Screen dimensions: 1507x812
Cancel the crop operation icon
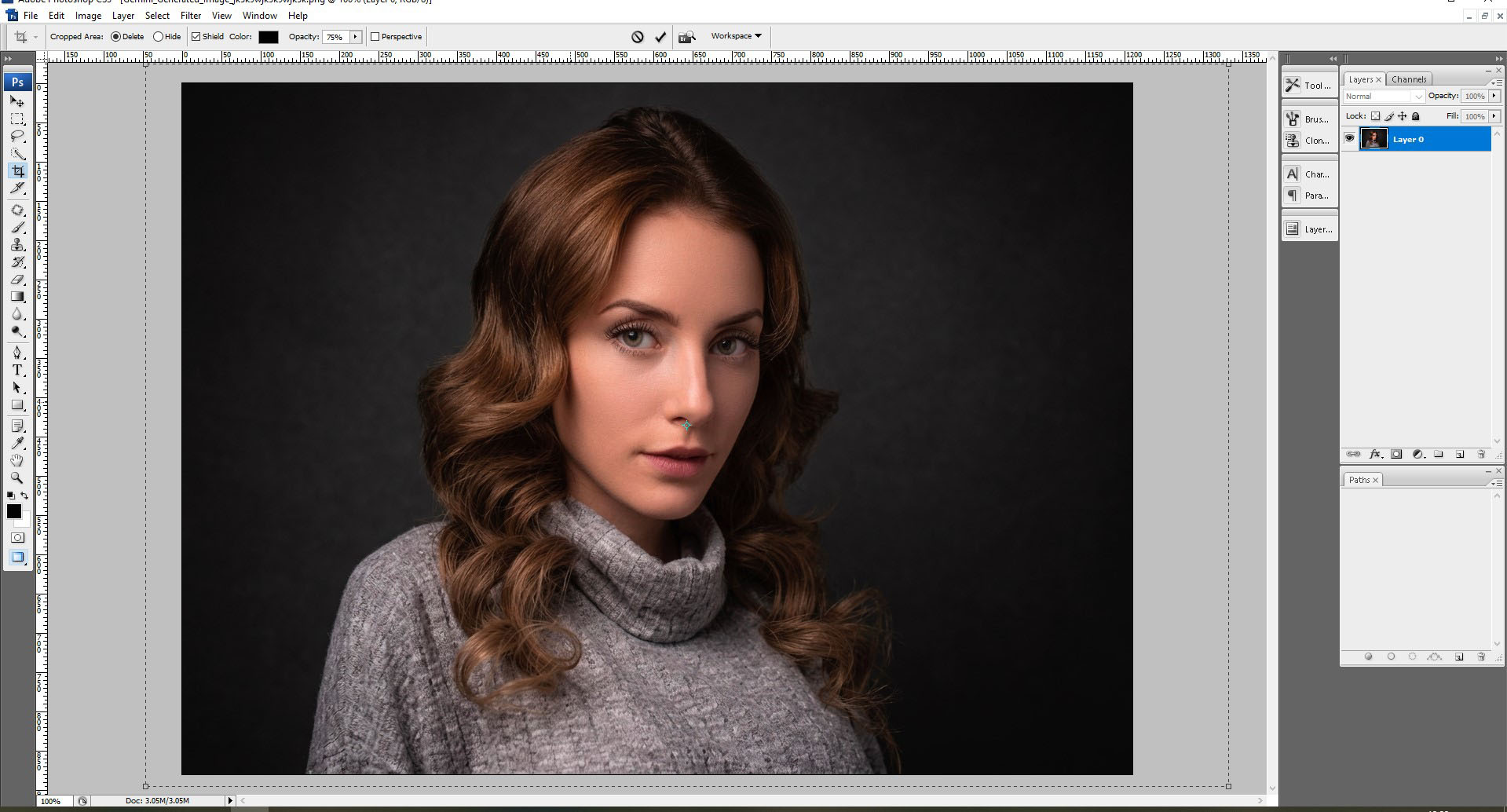click(x=638, y=37)
